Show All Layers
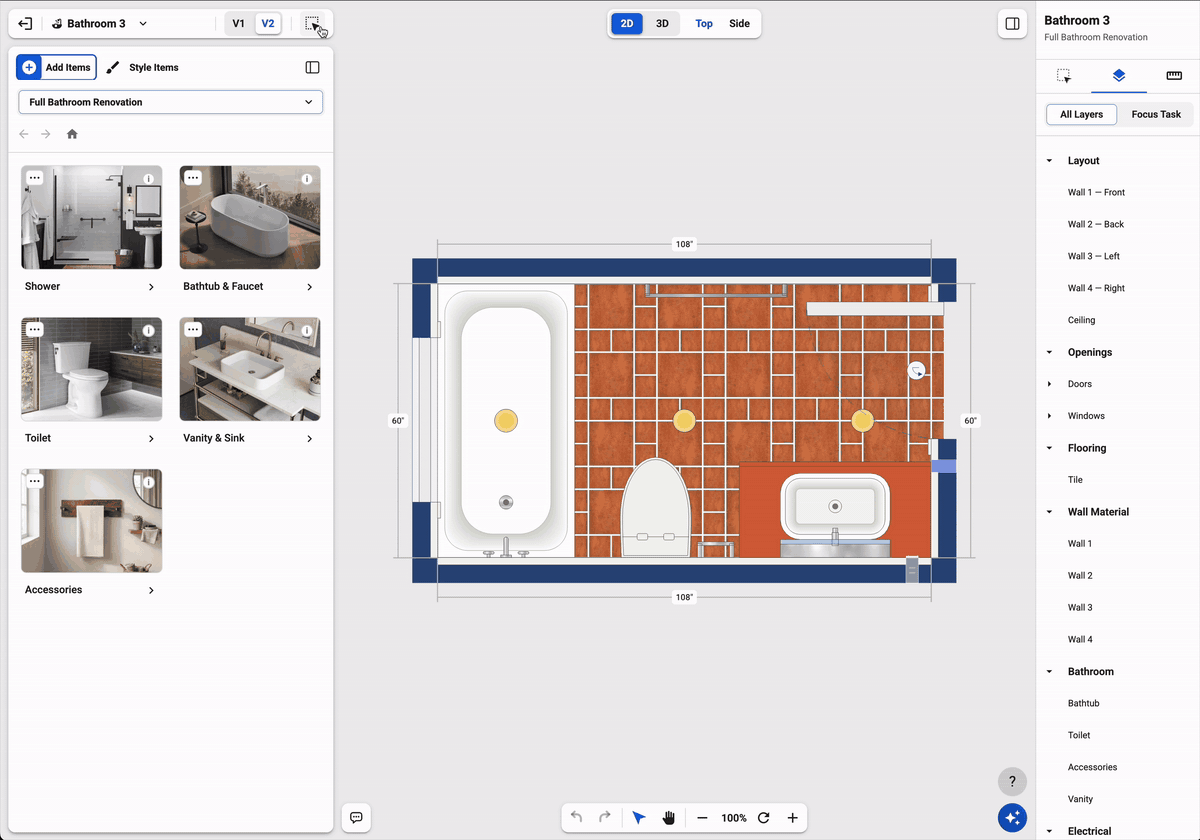1200x840 pixels. pos(1081,114)
